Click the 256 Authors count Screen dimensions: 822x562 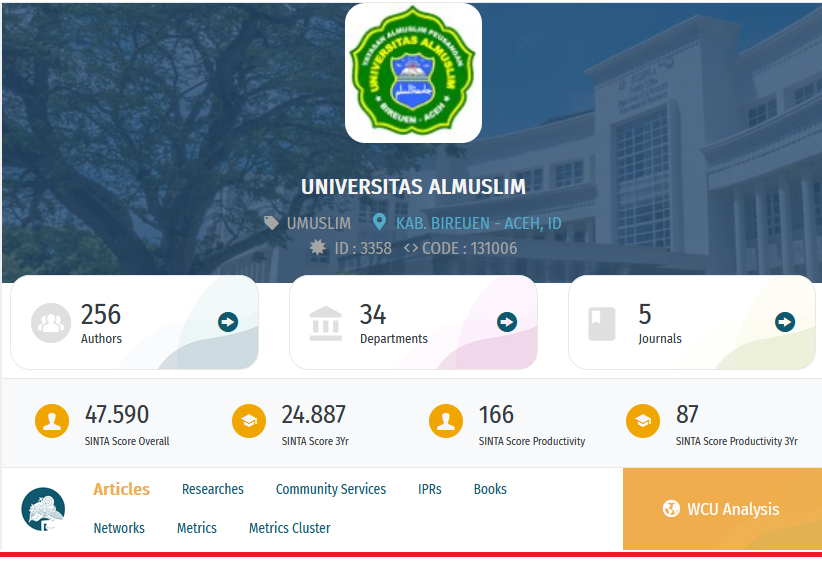click(101, 315)
